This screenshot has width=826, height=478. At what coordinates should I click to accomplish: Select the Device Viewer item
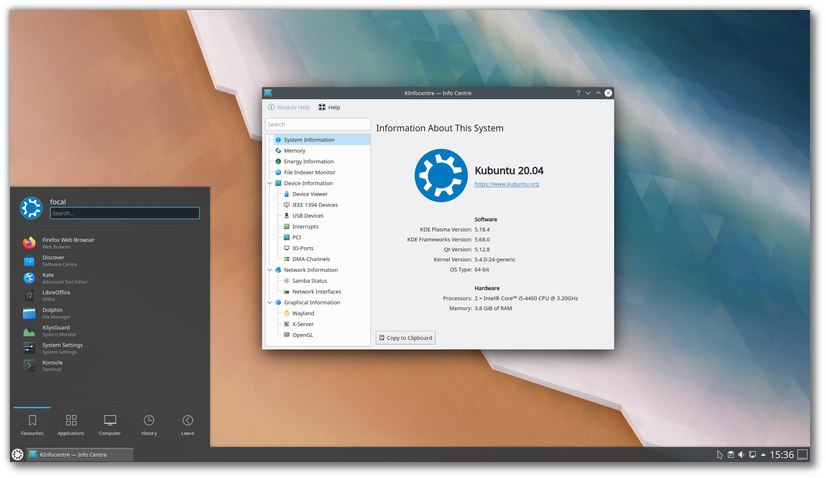(x=310, y=194)
